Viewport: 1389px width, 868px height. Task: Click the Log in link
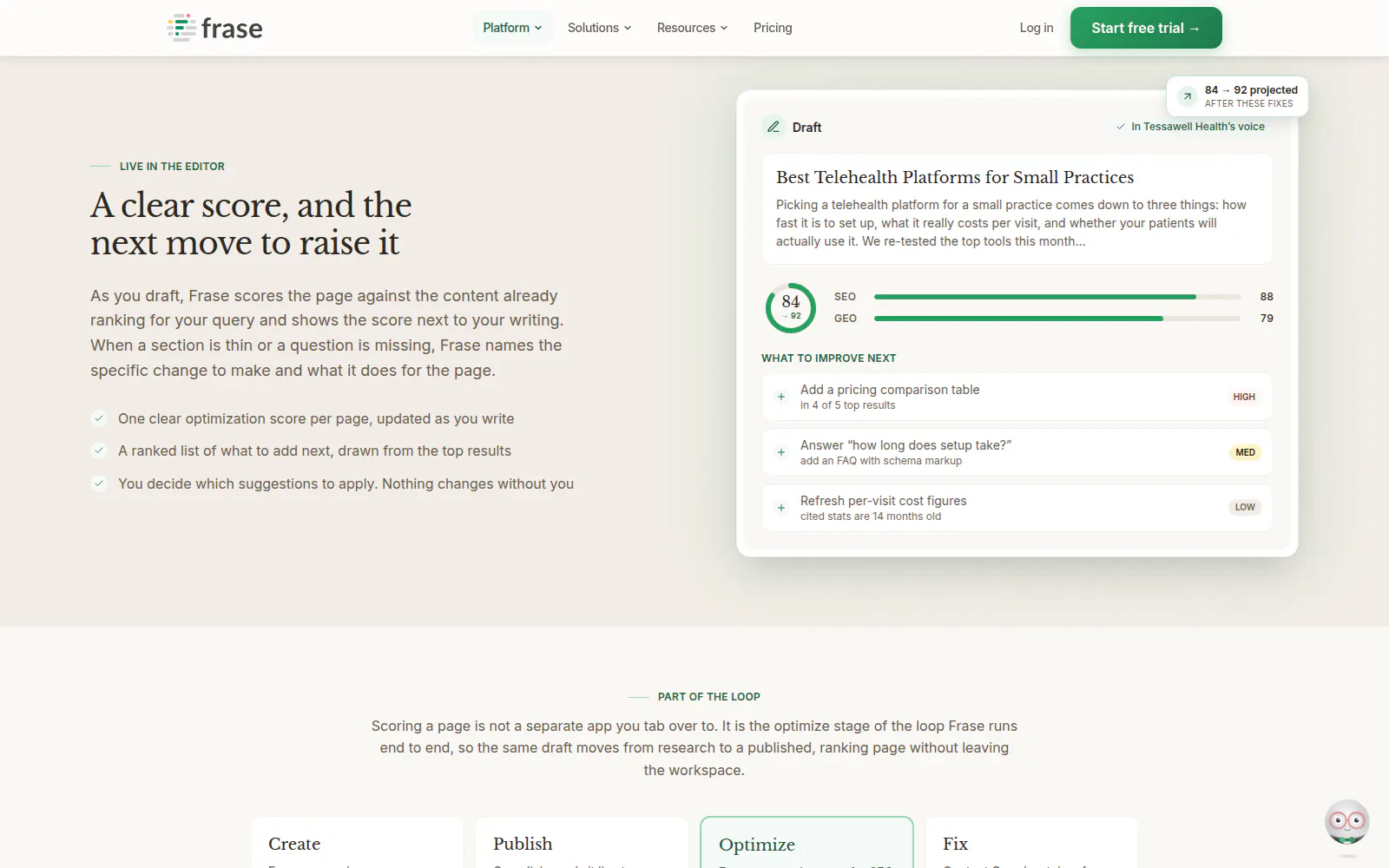pyautogui.click(x=1037, y=28)
